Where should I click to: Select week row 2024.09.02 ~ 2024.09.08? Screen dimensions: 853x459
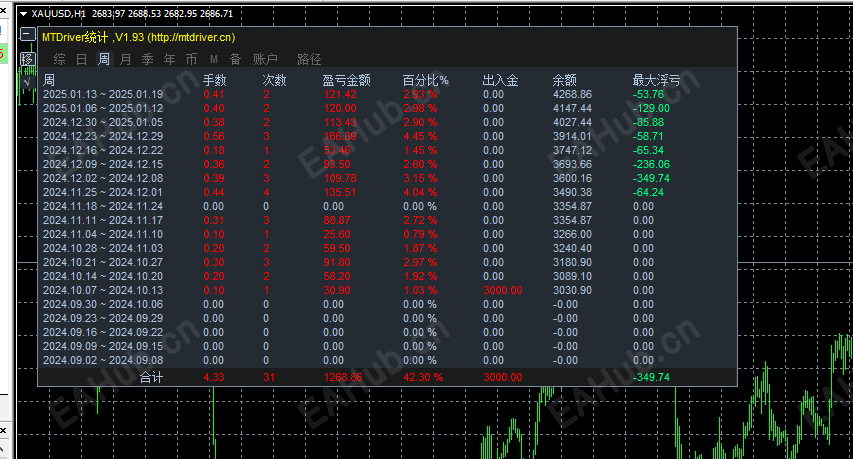[387, 360]
